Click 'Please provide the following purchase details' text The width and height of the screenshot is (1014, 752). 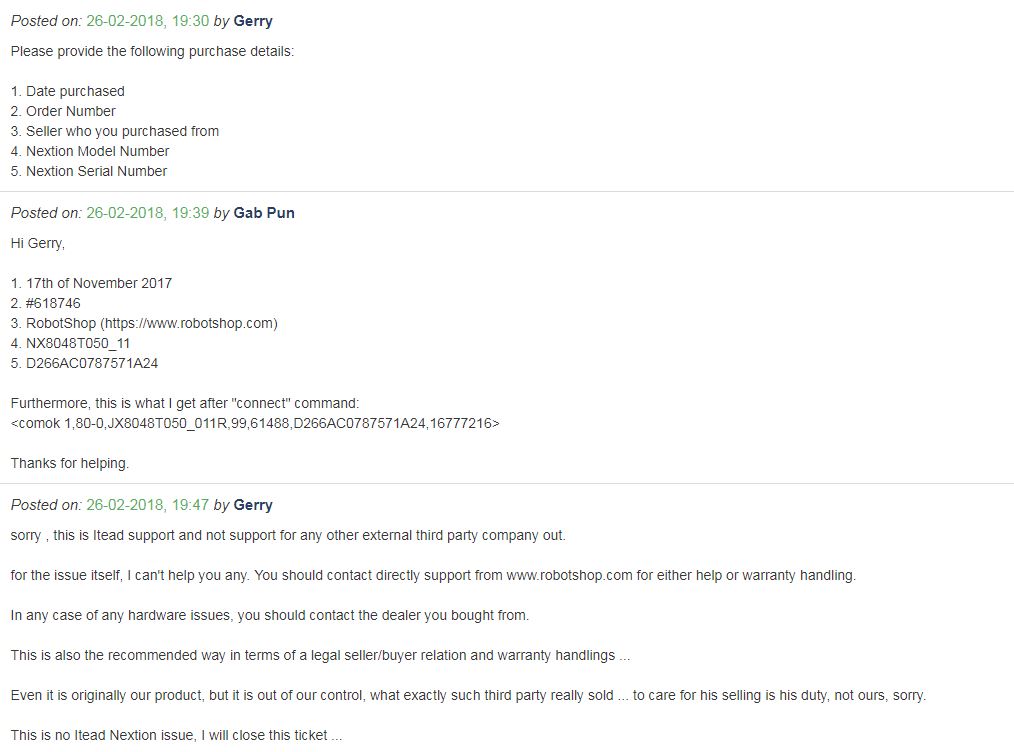click(153, 51)
